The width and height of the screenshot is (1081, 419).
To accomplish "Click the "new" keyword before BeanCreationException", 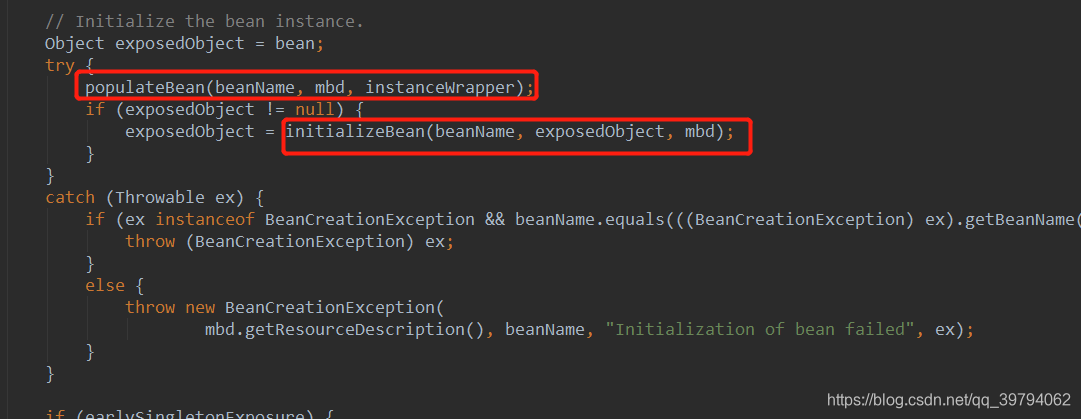I will [200, 307].
